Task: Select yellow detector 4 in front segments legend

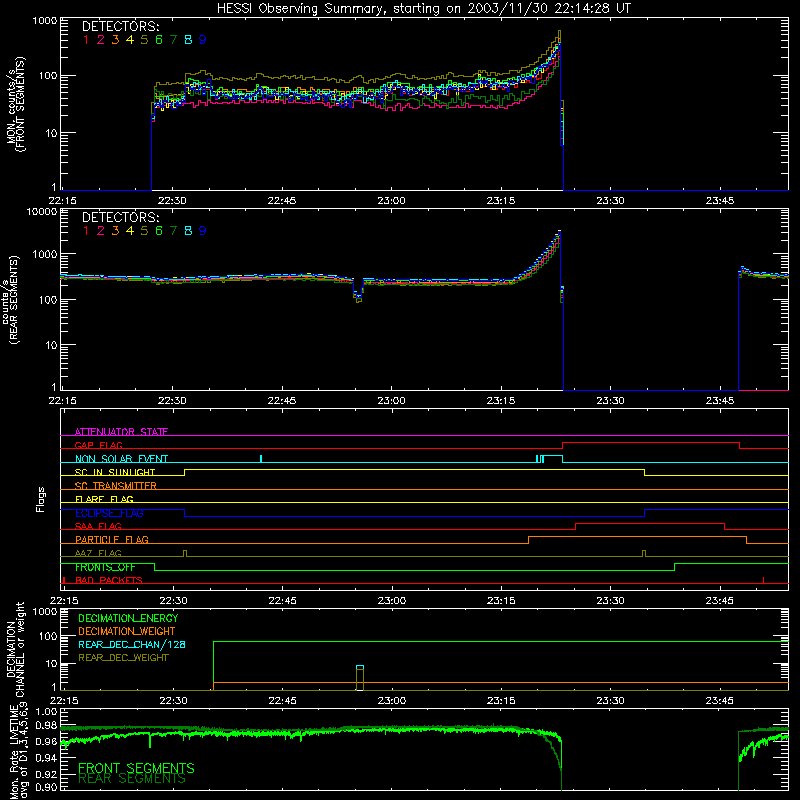Action: click(x=130, y=39)
